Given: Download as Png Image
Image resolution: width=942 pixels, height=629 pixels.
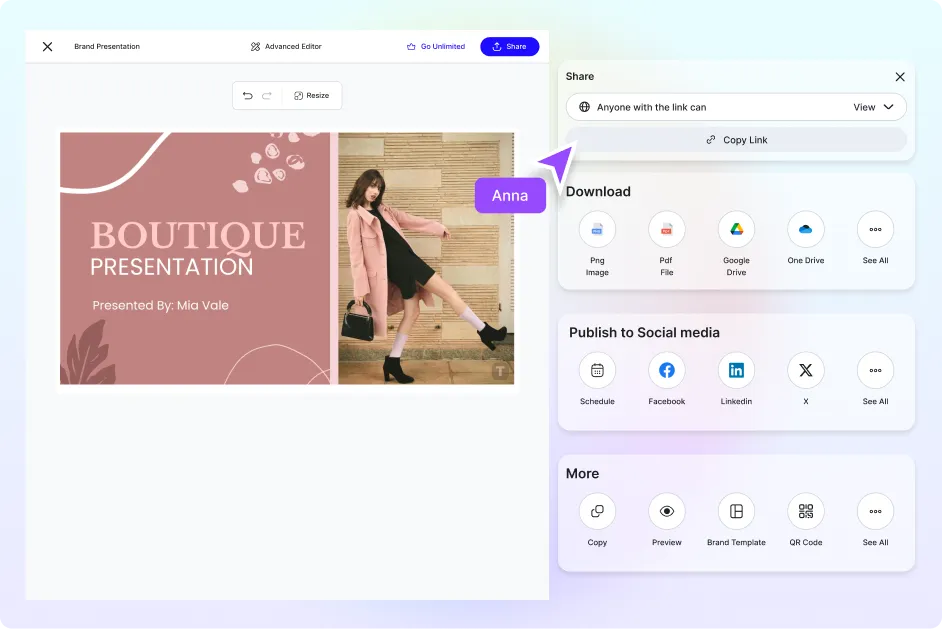Looking at the screenshot, I should click(x=597, y=230).
